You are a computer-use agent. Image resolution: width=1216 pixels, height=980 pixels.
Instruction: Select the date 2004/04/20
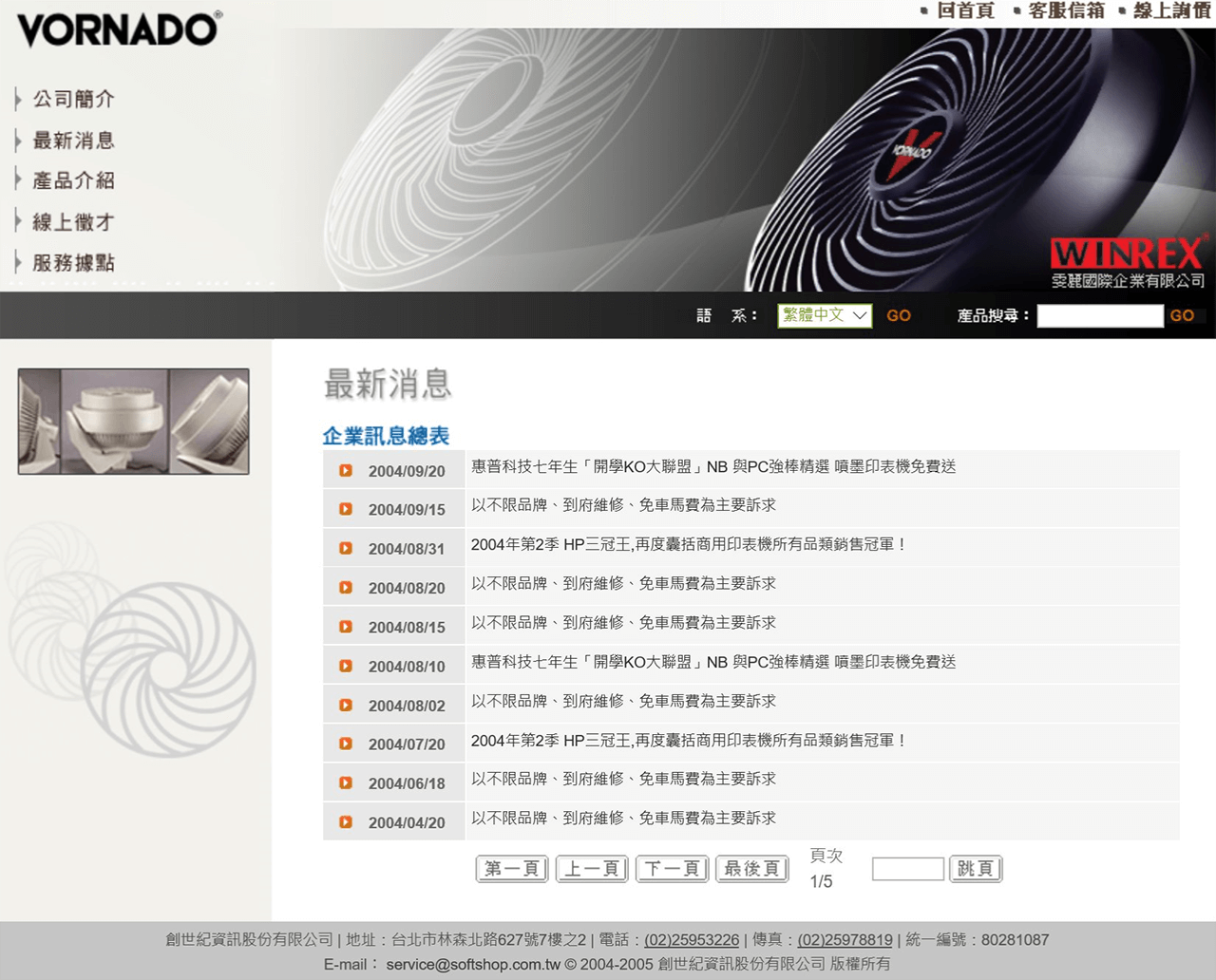pos(407,822)
